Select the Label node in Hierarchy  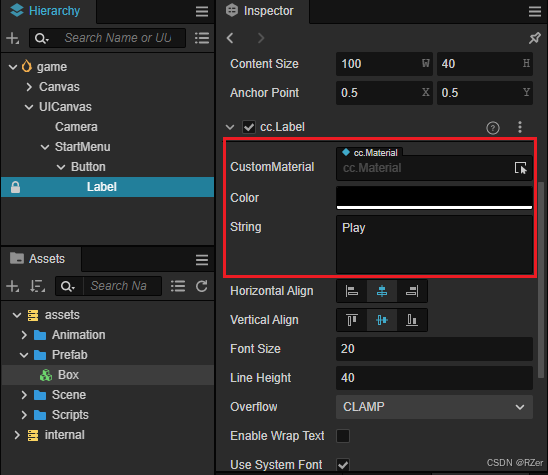108,187
